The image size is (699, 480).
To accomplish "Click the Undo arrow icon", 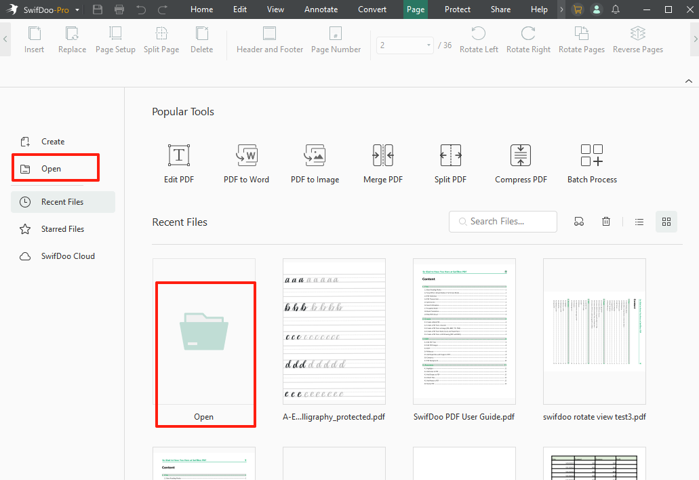I will (141, 9).
